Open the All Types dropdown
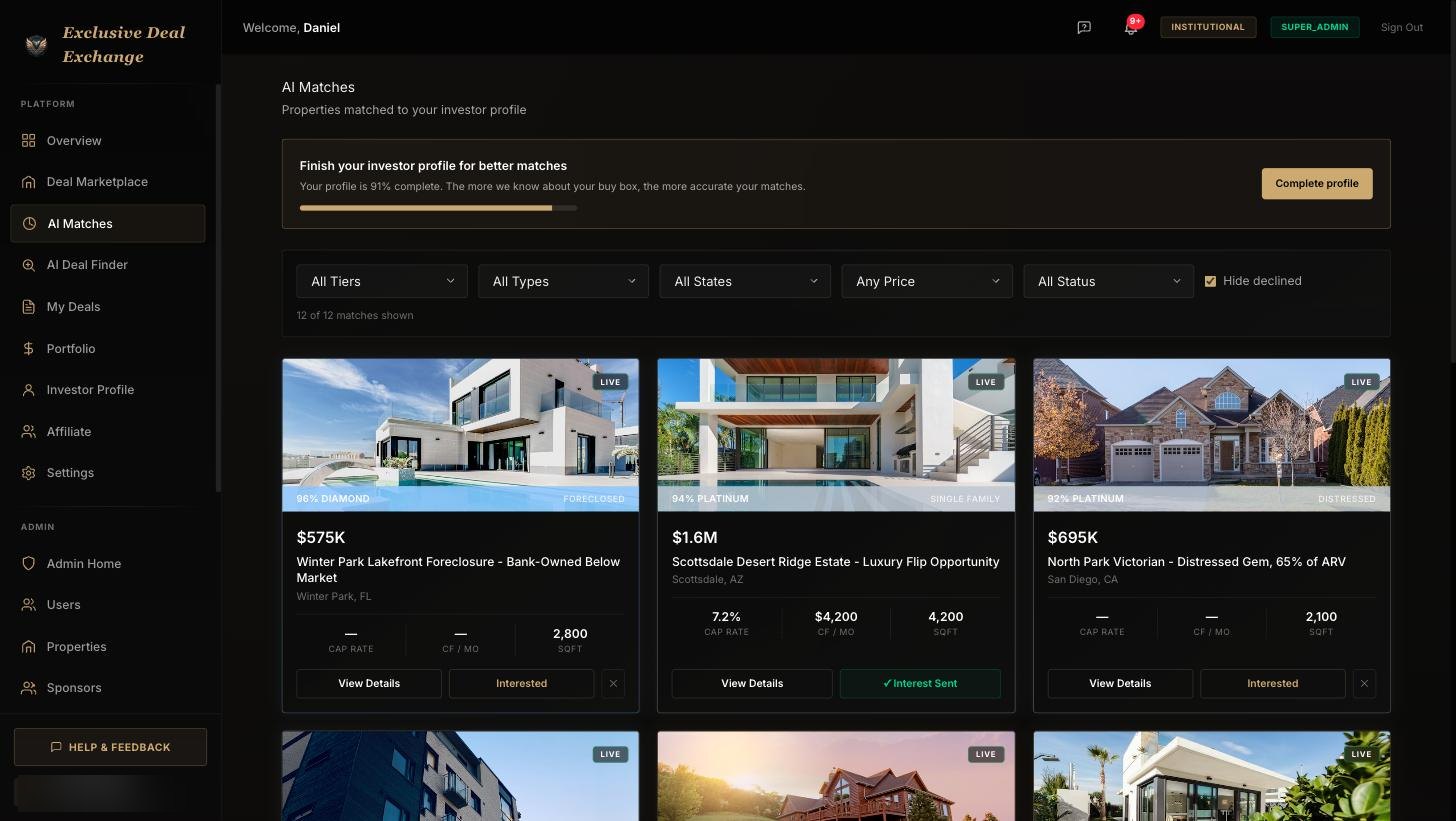The image size is (1456, 821). pyautogui.click(x=564, y=282)
